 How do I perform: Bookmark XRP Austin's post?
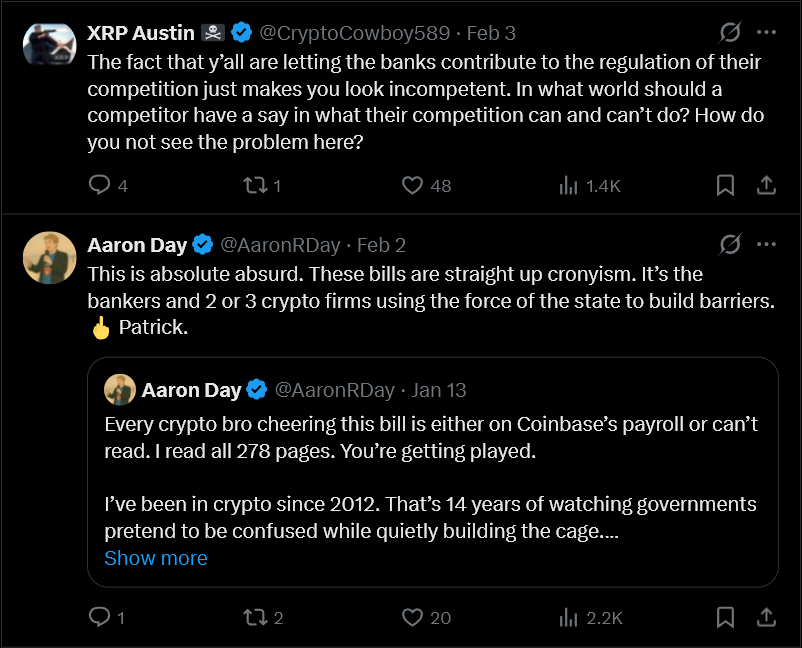tap(726, 185)
